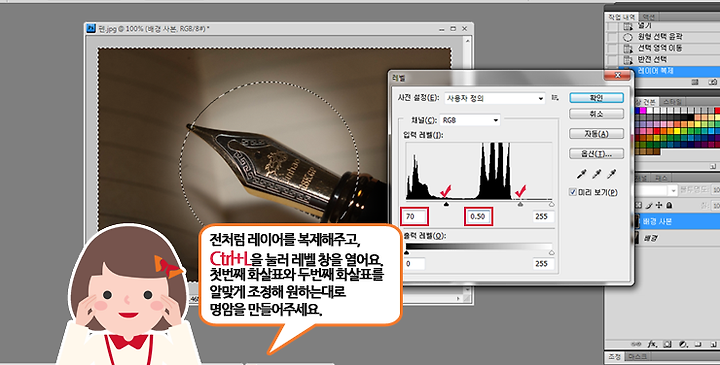The height and width of the screenshot is (365, 720).
Task: Click the 옵션(T)... options button
Action: (596, 153)
